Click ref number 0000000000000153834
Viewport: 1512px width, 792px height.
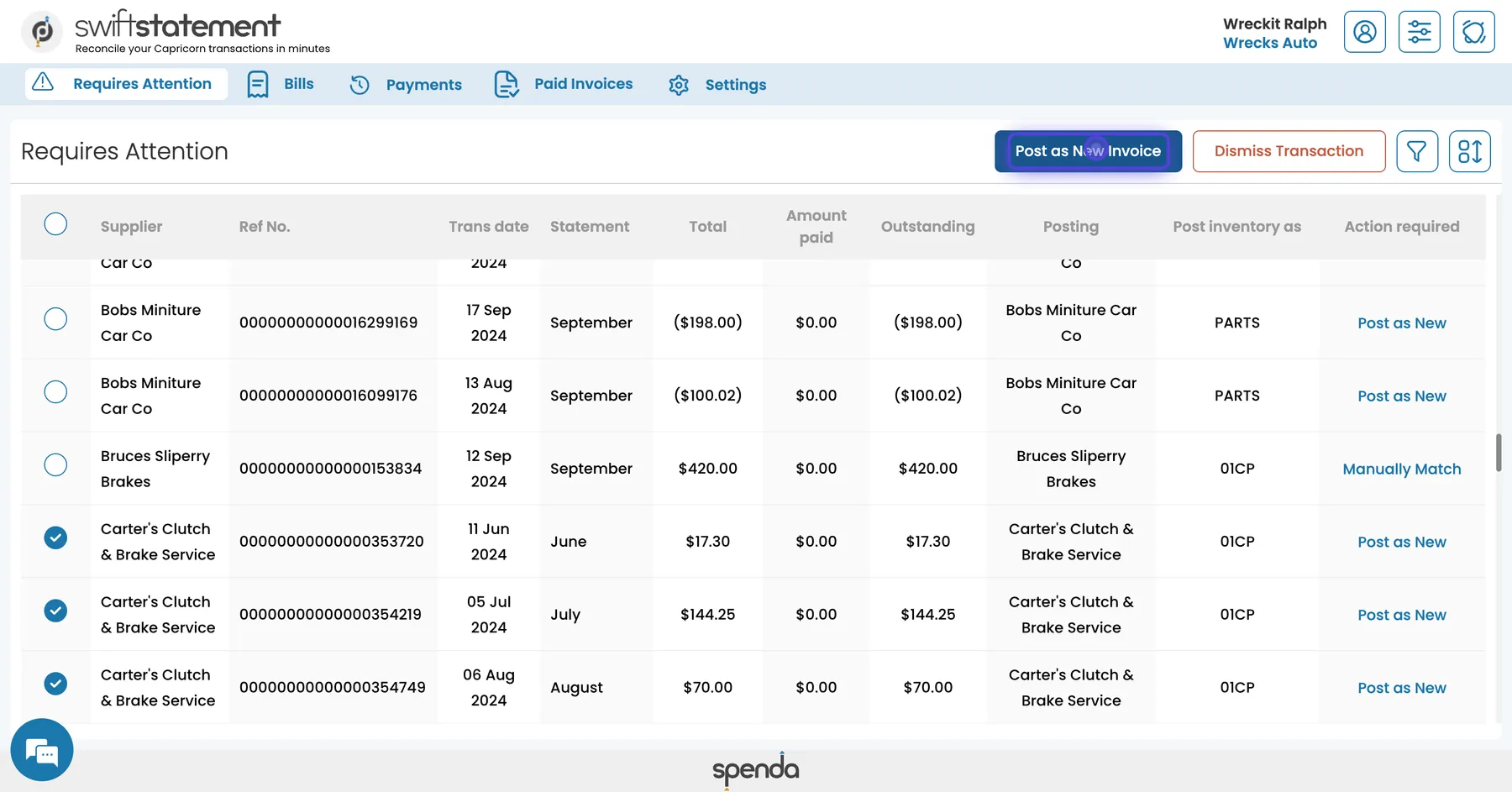point(331,469)
